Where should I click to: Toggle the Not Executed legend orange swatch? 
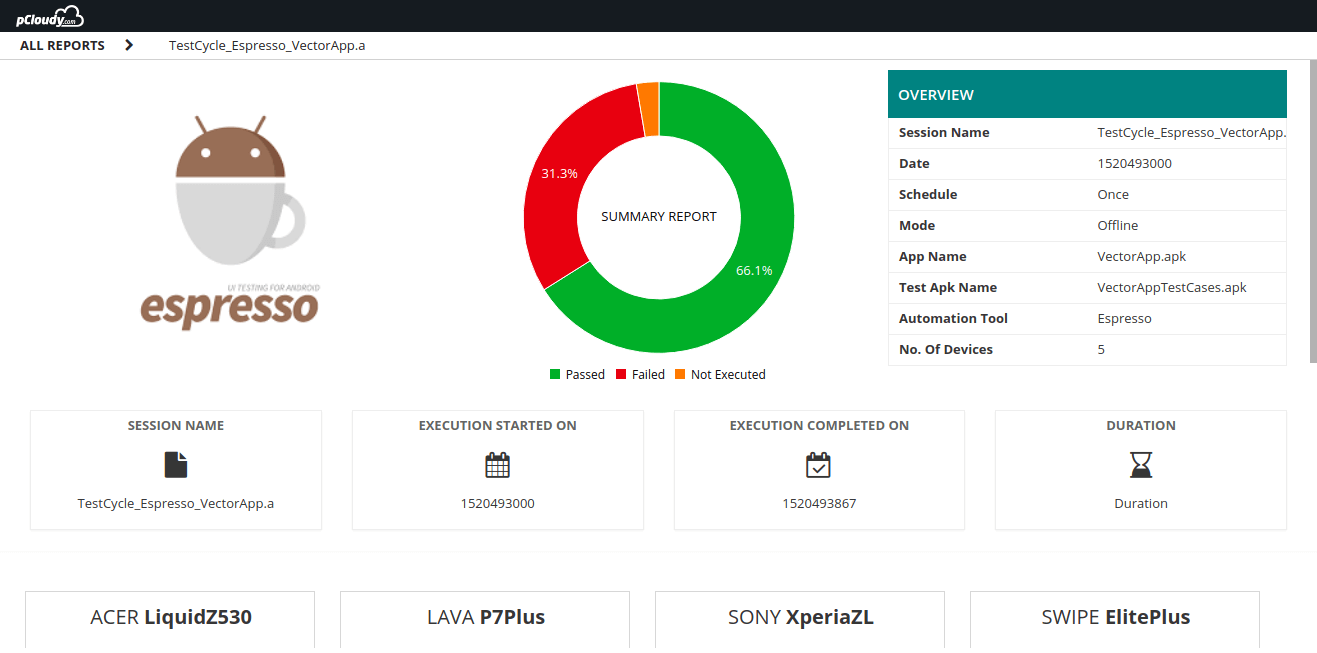point(680,374)
